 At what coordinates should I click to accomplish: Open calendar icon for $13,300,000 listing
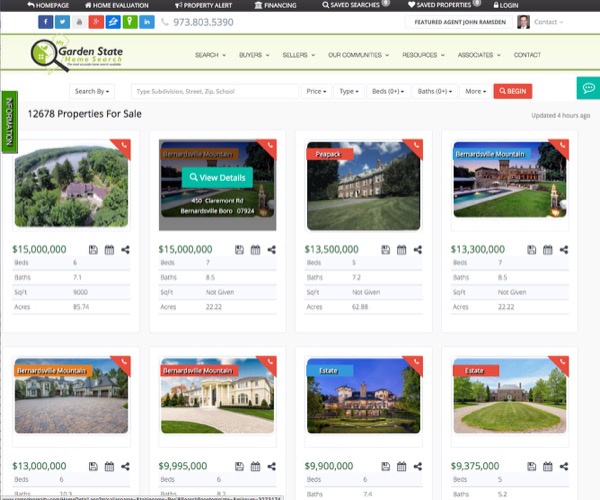point(546,249)
